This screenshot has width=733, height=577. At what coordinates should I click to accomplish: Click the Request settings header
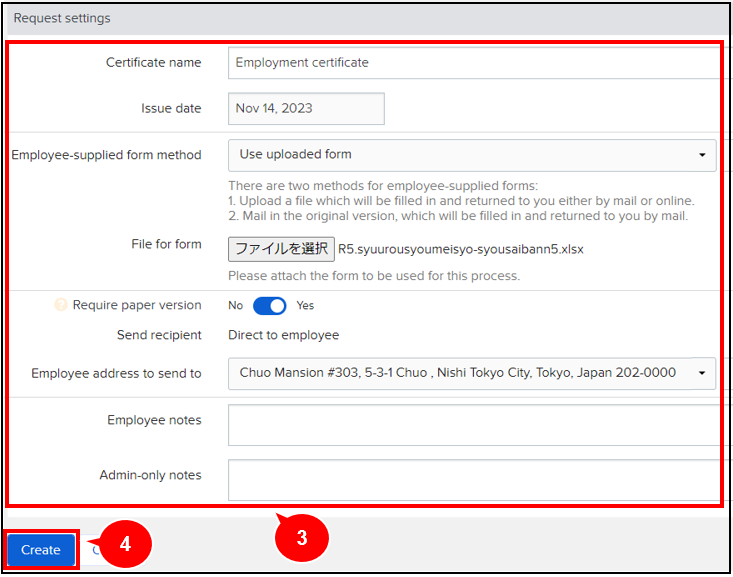pos(62,18)
